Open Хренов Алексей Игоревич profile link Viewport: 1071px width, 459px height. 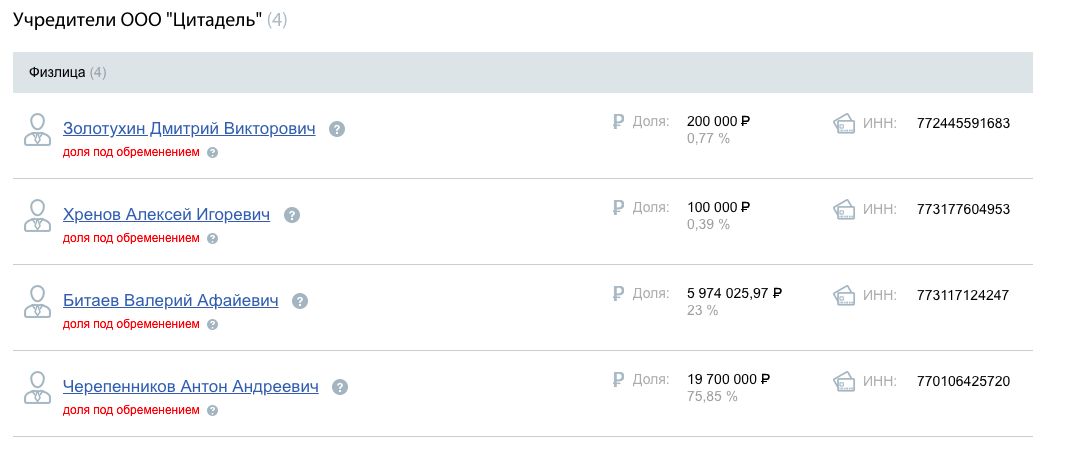coord(166,215)
